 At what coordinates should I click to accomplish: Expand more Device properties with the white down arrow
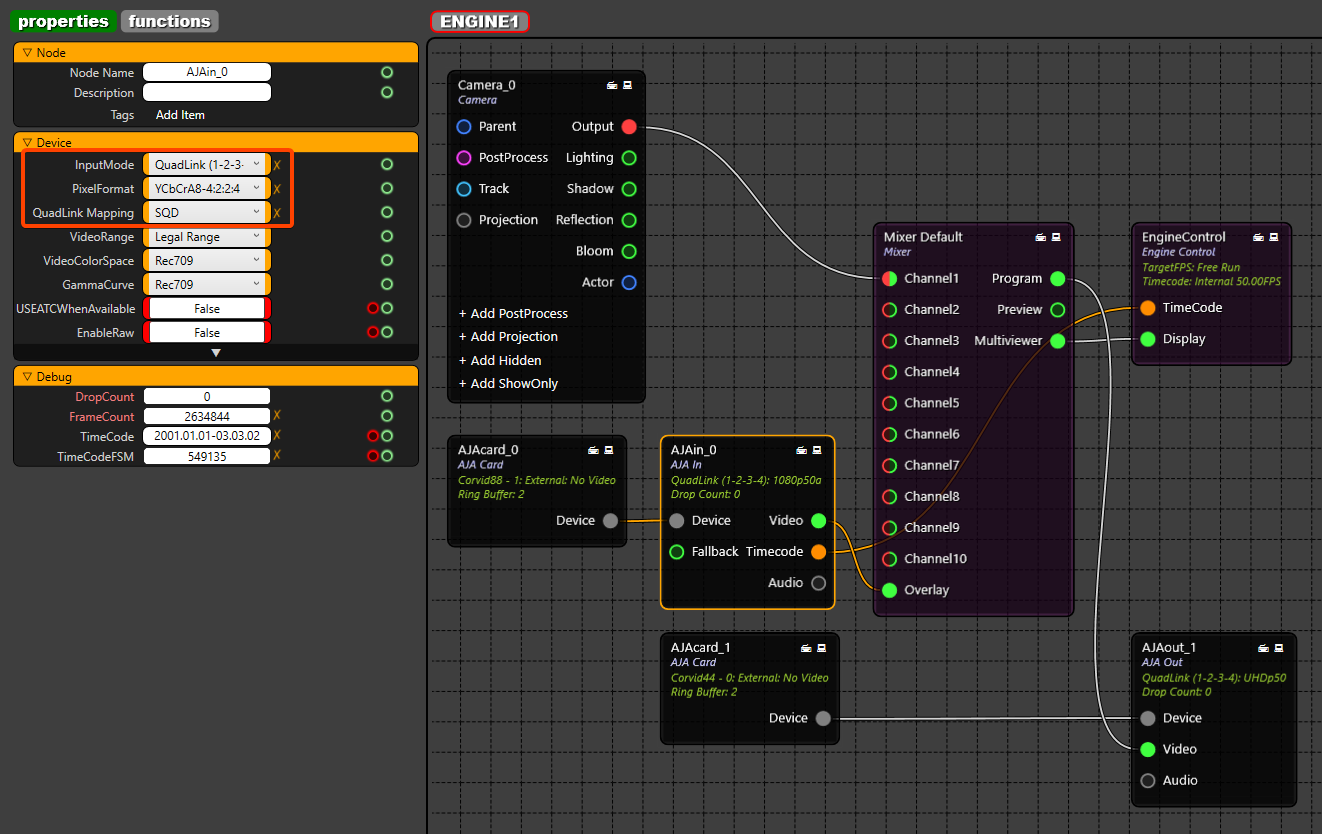click(x=215, y=353)
